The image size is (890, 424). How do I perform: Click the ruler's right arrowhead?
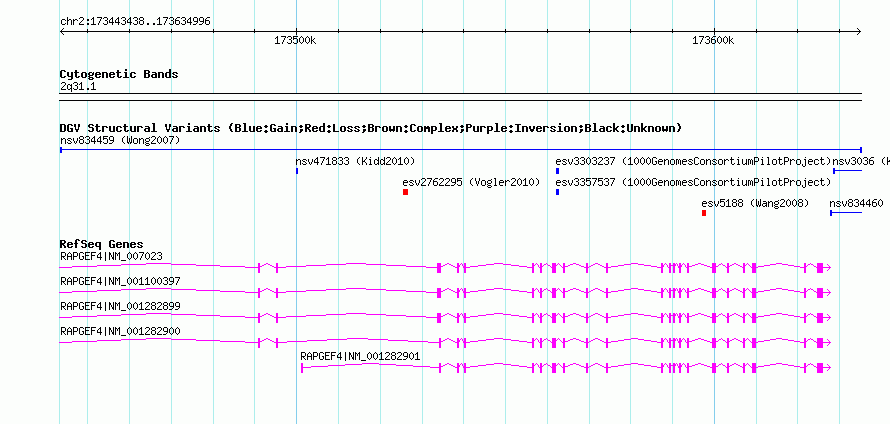click(858, 32)
